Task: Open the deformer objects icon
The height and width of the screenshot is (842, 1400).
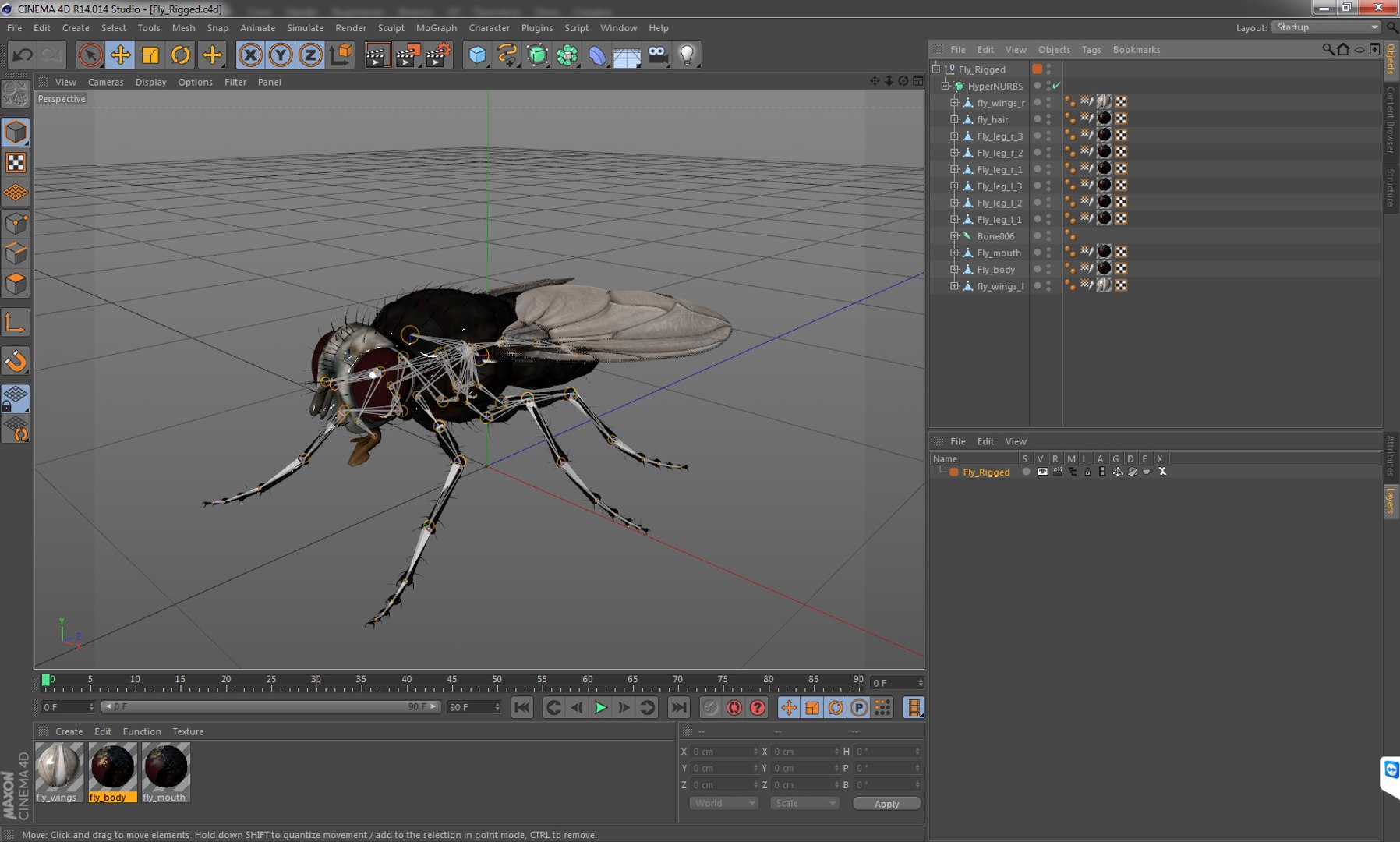Action: pyautogui.click(x=597, y=55)
